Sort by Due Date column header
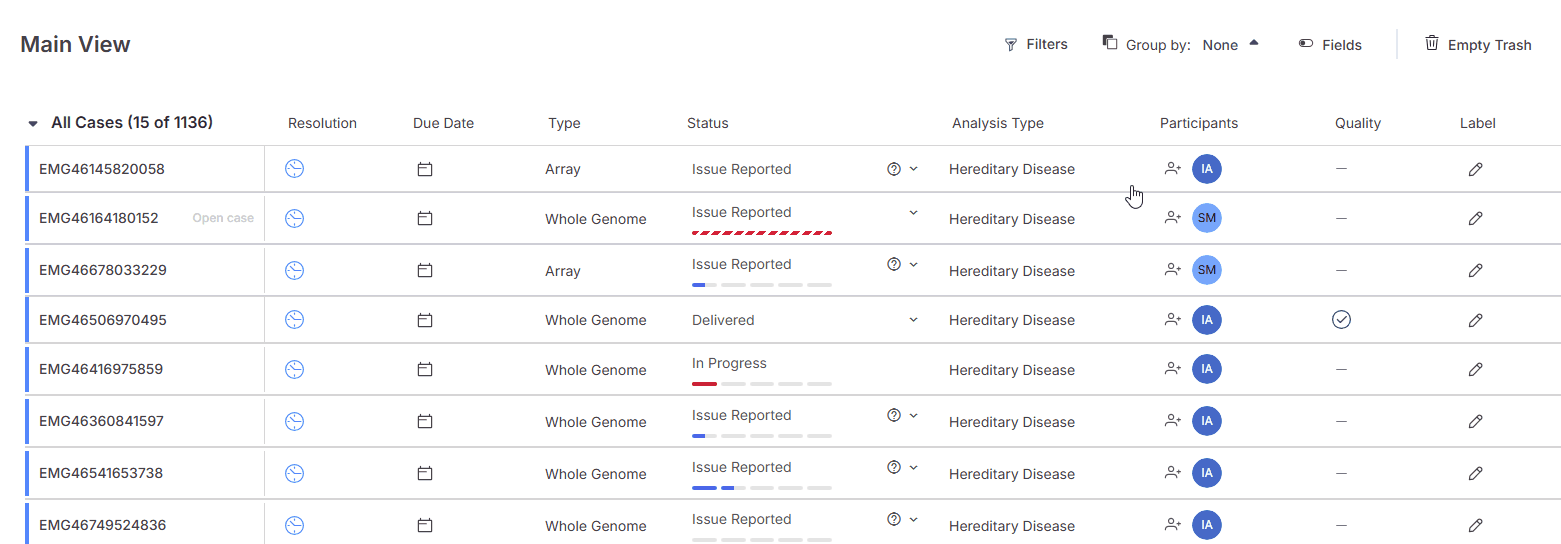The height and width of the screenshot is (544, 1561). pyautogui.click(x=443, y=124)
